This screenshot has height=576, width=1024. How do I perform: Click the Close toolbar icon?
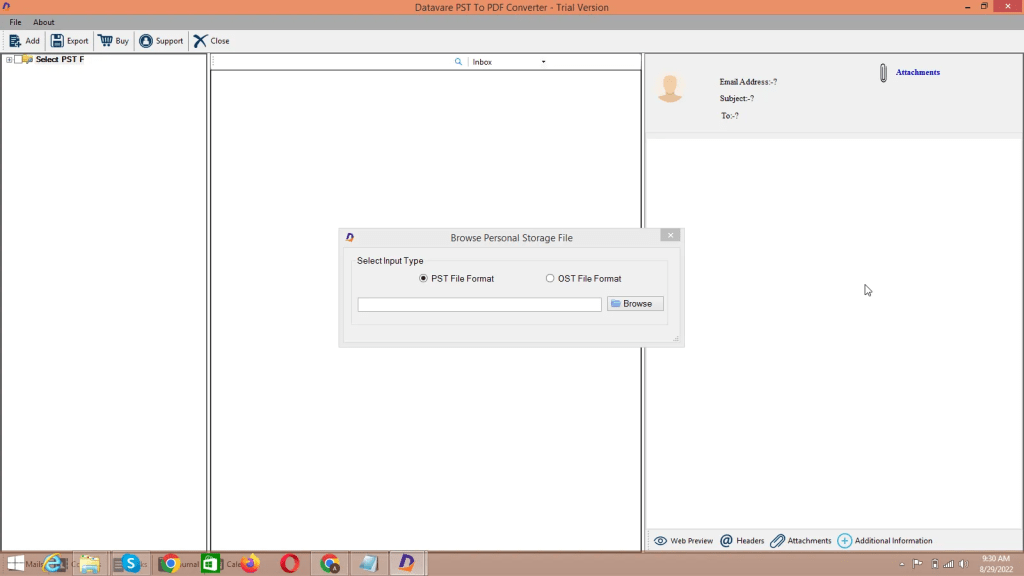coord(201,41)
